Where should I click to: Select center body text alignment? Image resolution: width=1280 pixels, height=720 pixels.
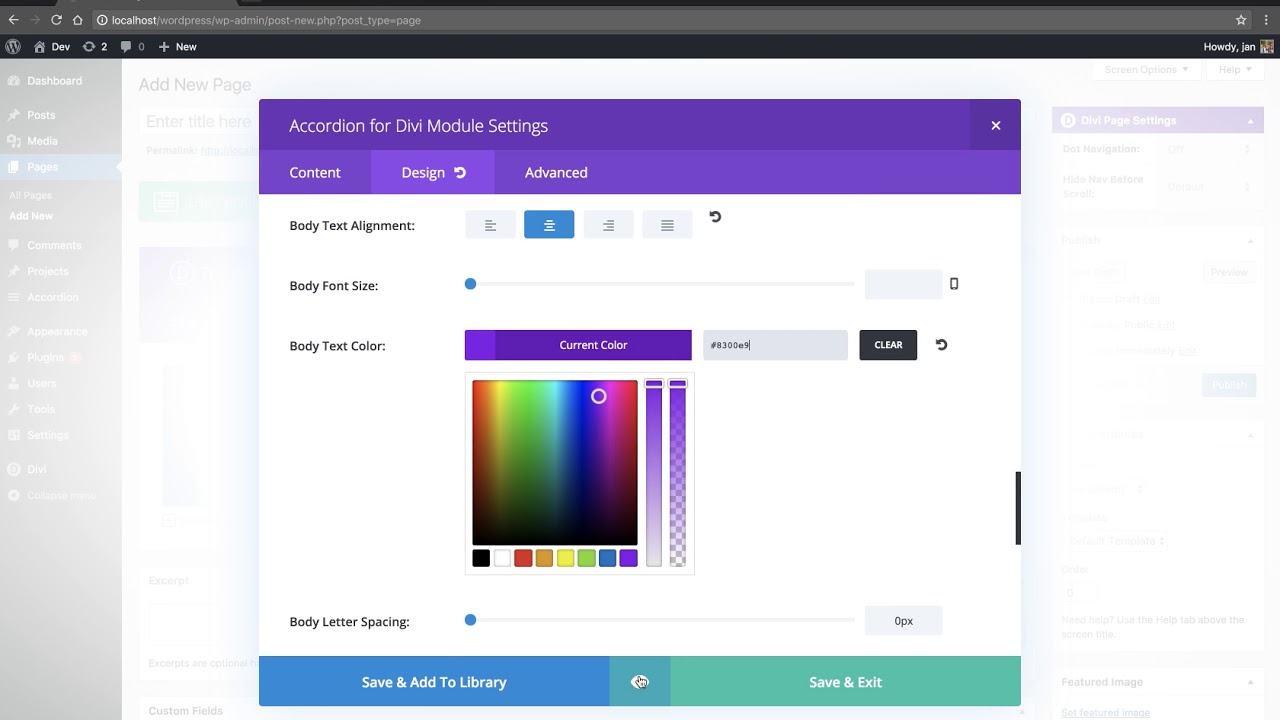(x=549, y=225)
